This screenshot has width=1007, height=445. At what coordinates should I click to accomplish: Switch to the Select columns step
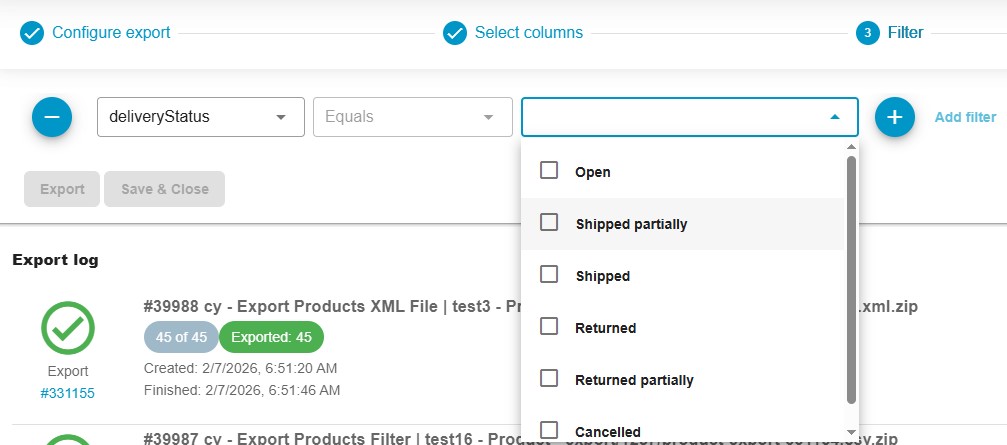[x=528, y=33]
